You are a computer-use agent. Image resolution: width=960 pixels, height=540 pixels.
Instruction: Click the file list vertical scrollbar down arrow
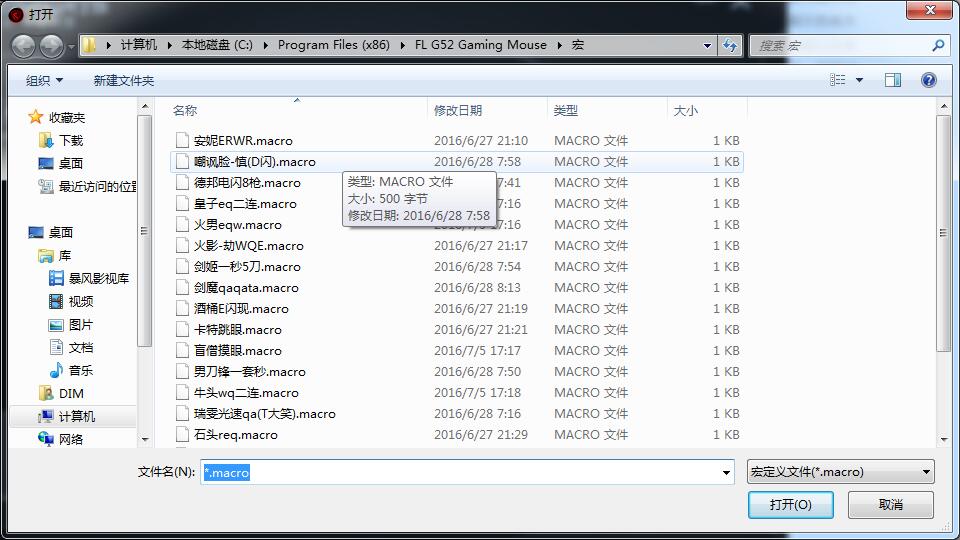pos(943,439)
